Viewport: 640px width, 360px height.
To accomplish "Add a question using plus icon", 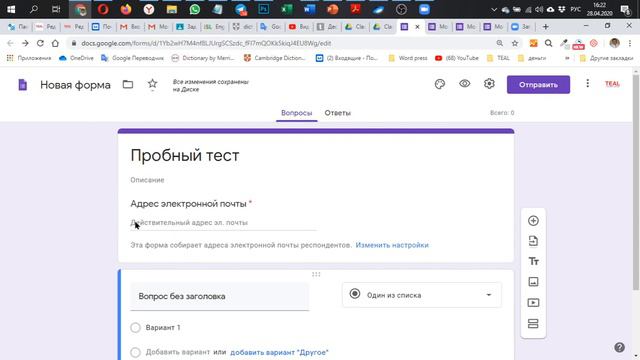I will [533, 221].
